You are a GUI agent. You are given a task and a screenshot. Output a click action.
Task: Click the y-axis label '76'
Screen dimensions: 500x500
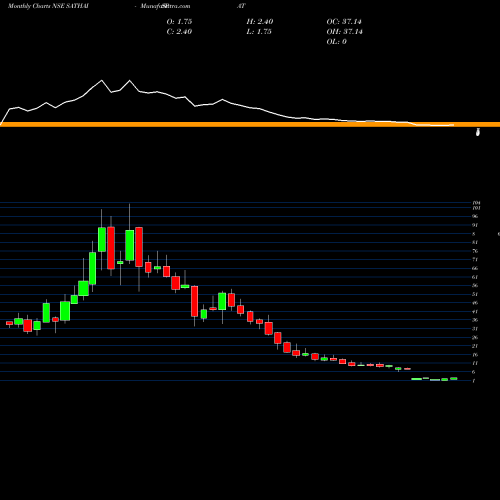[x=475, y=251]
